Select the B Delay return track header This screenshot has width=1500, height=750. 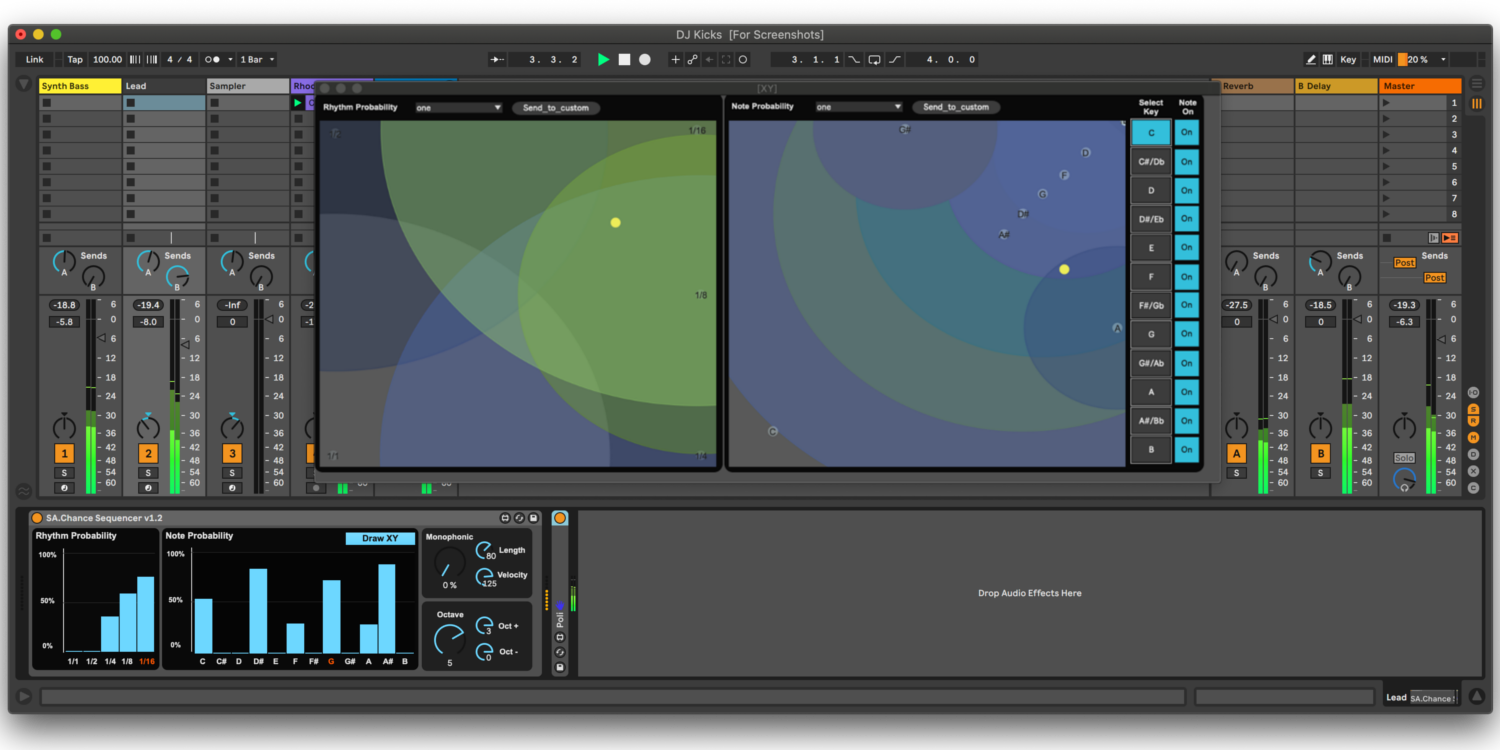point(1336,86)
